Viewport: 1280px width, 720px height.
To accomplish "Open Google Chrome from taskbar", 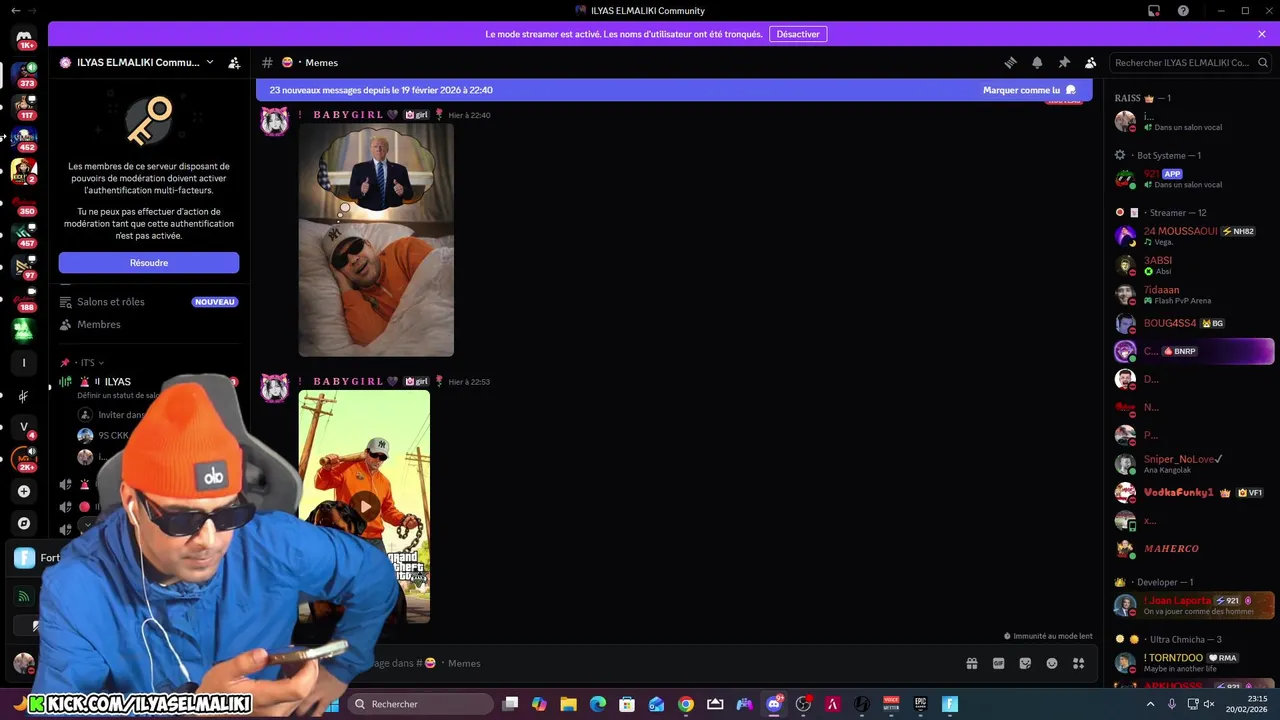I will click(x=686, y=704).
